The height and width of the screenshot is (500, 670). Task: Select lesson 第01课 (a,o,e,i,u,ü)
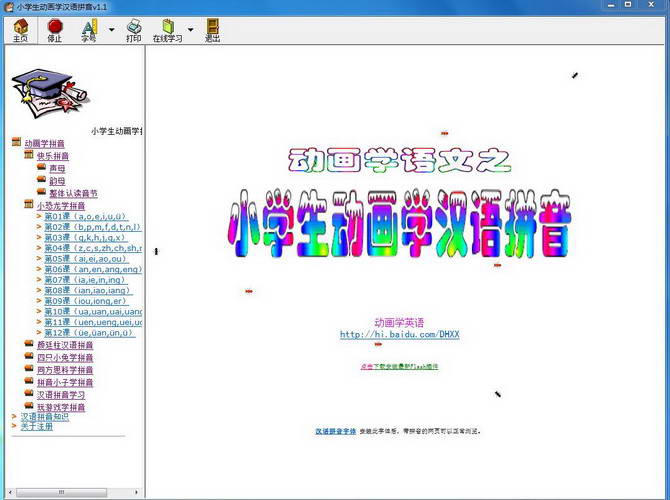[x=85, y=216]
